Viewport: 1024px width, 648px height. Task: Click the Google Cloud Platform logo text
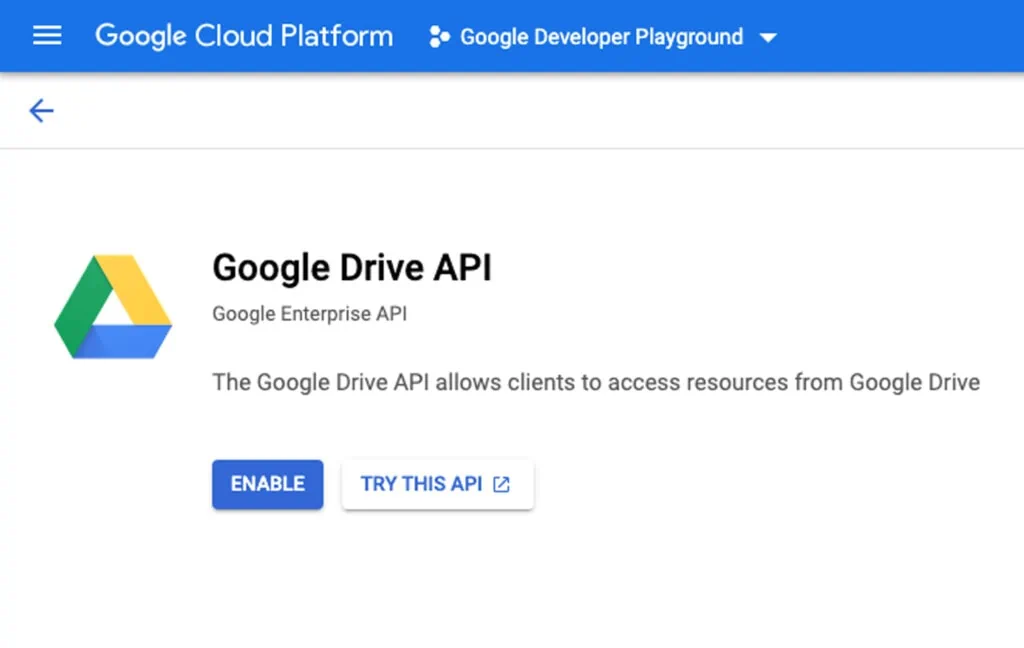[x=244, y=36]
